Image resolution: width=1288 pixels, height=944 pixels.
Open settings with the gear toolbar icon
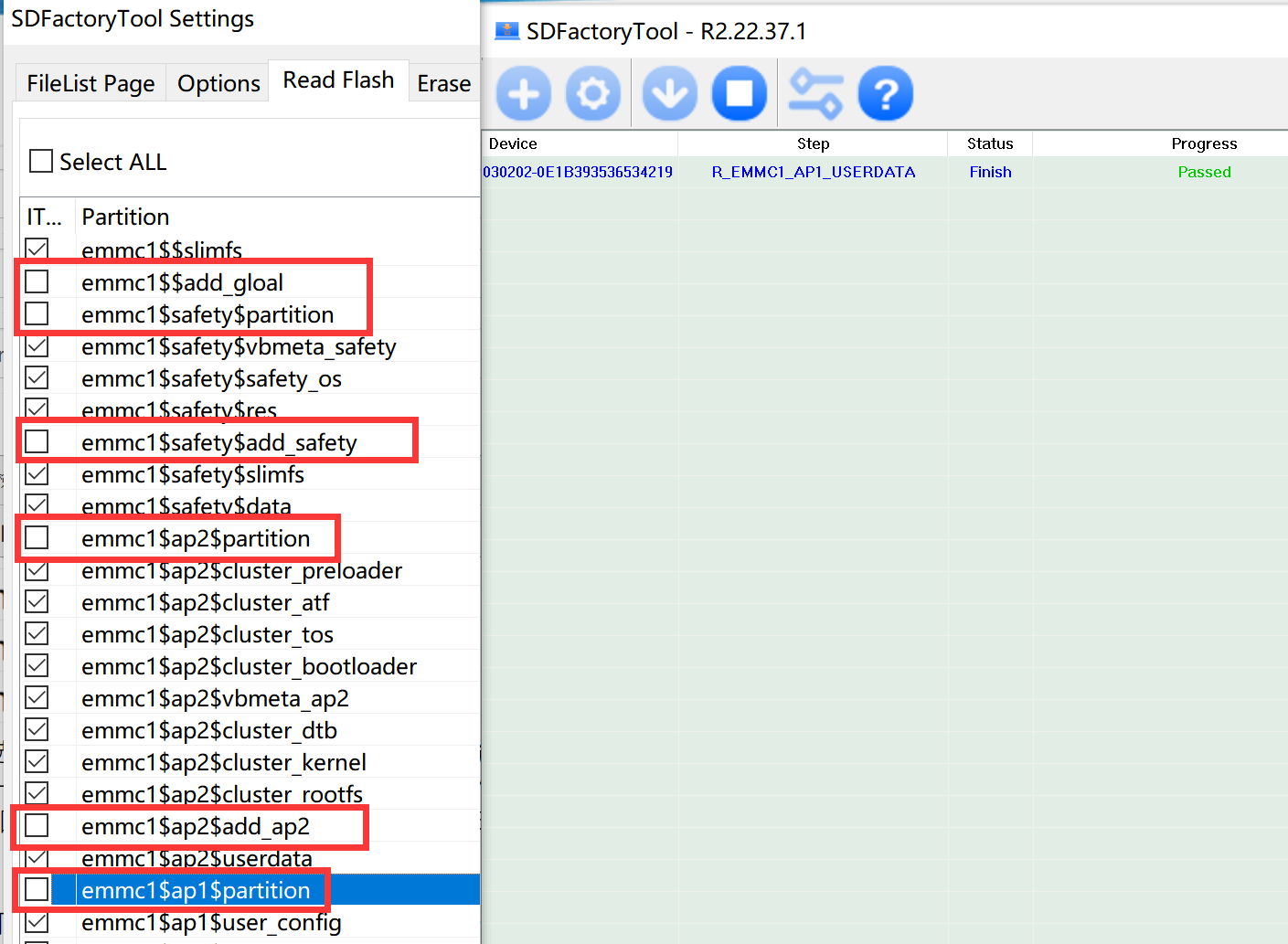point(593,93)
